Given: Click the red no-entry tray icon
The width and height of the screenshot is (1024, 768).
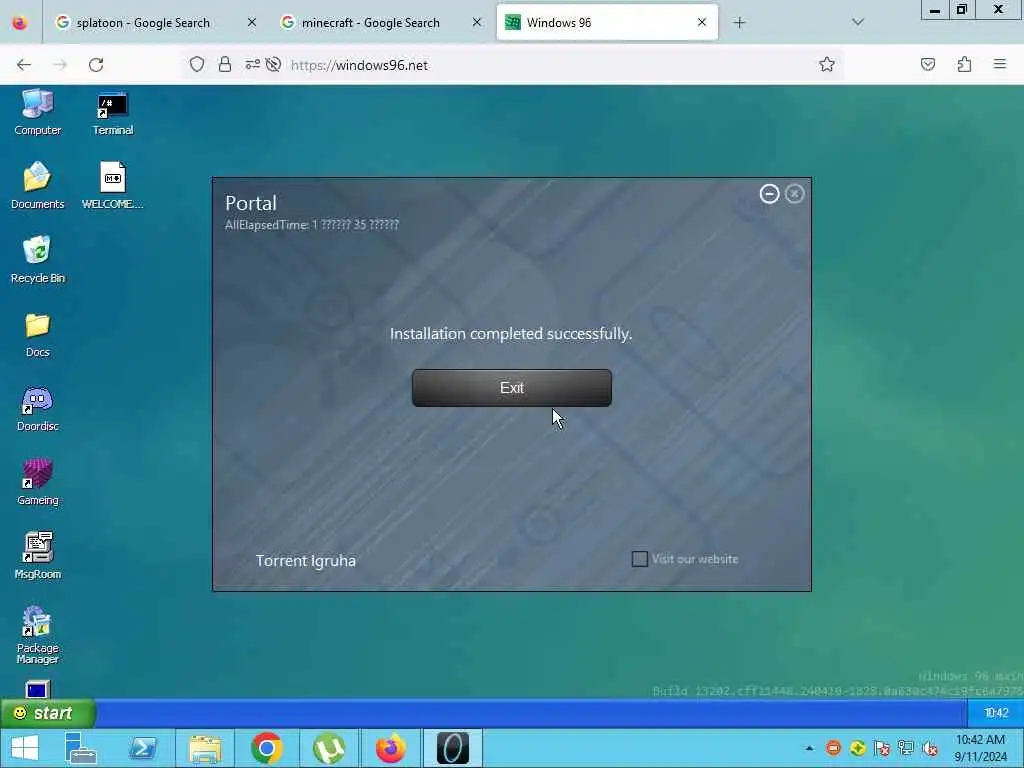Looking at the screenshot, I should pyautogui.click(x=833, y=748).
